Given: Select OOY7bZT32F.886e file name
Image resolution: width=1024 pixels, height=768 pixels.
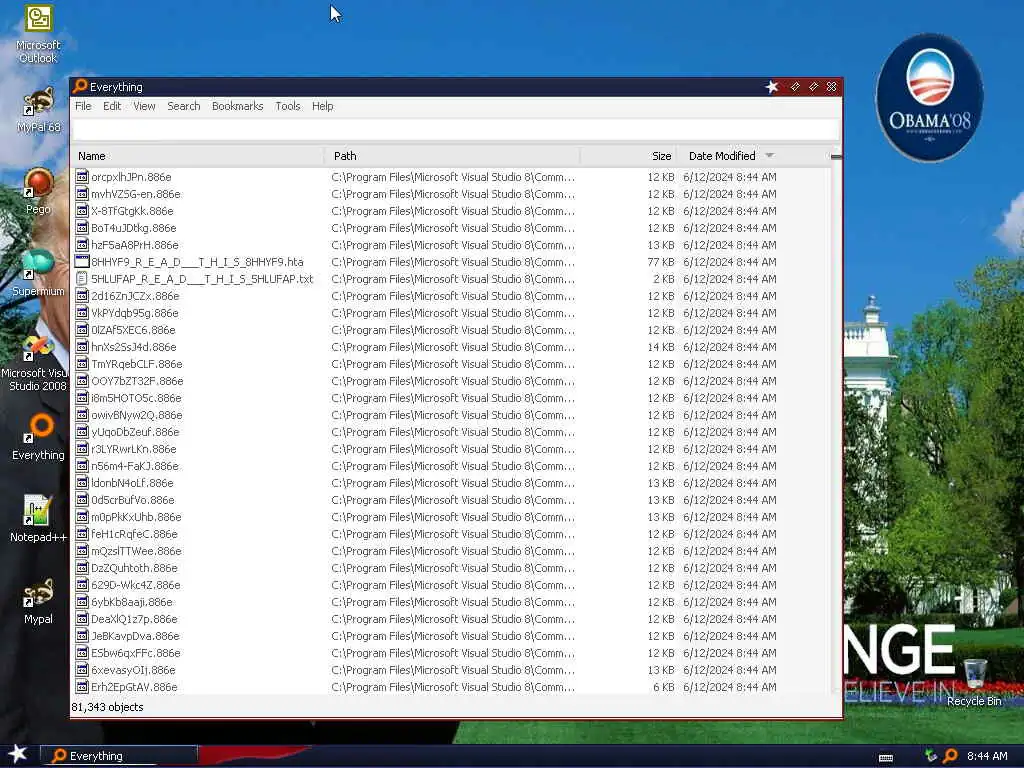Looking at the screenshot, I should click(137, 380).
